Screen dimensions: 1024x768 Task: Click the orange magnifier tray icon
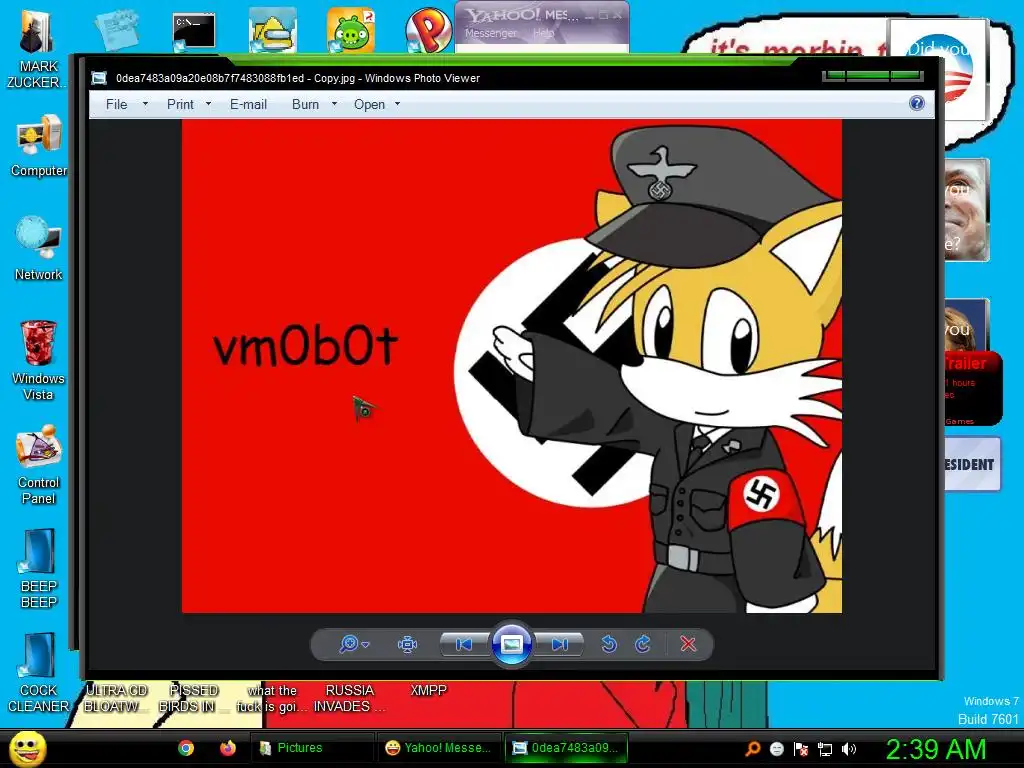click(752, 748)
